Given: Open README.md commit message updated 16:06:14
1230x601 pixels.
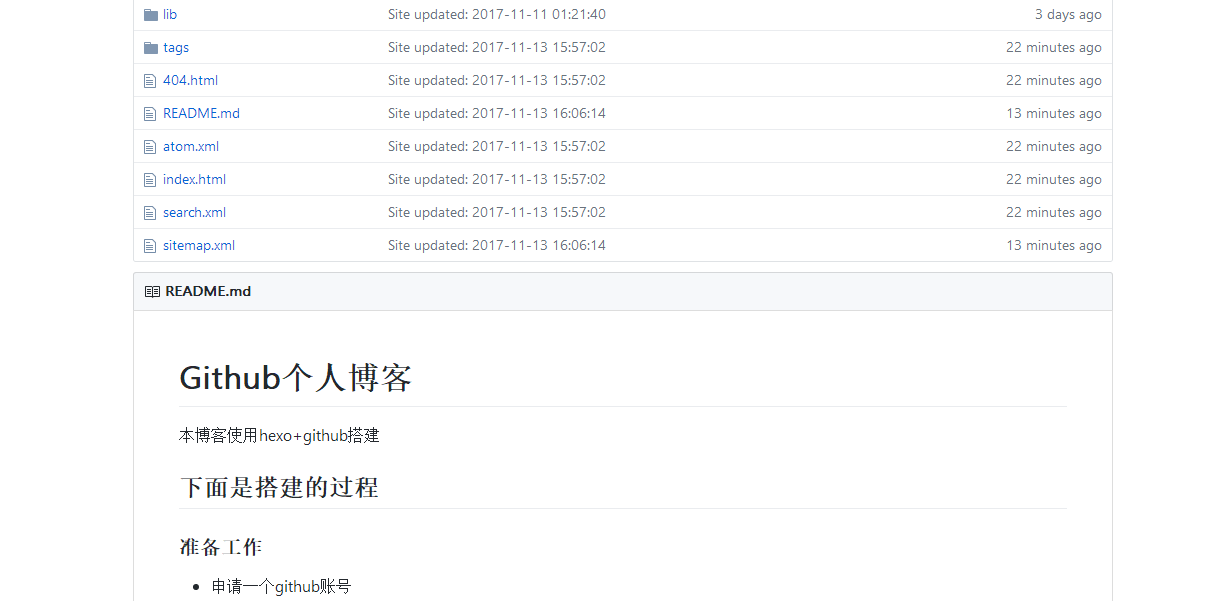Looking at the screenshot, I should point(497,114).
